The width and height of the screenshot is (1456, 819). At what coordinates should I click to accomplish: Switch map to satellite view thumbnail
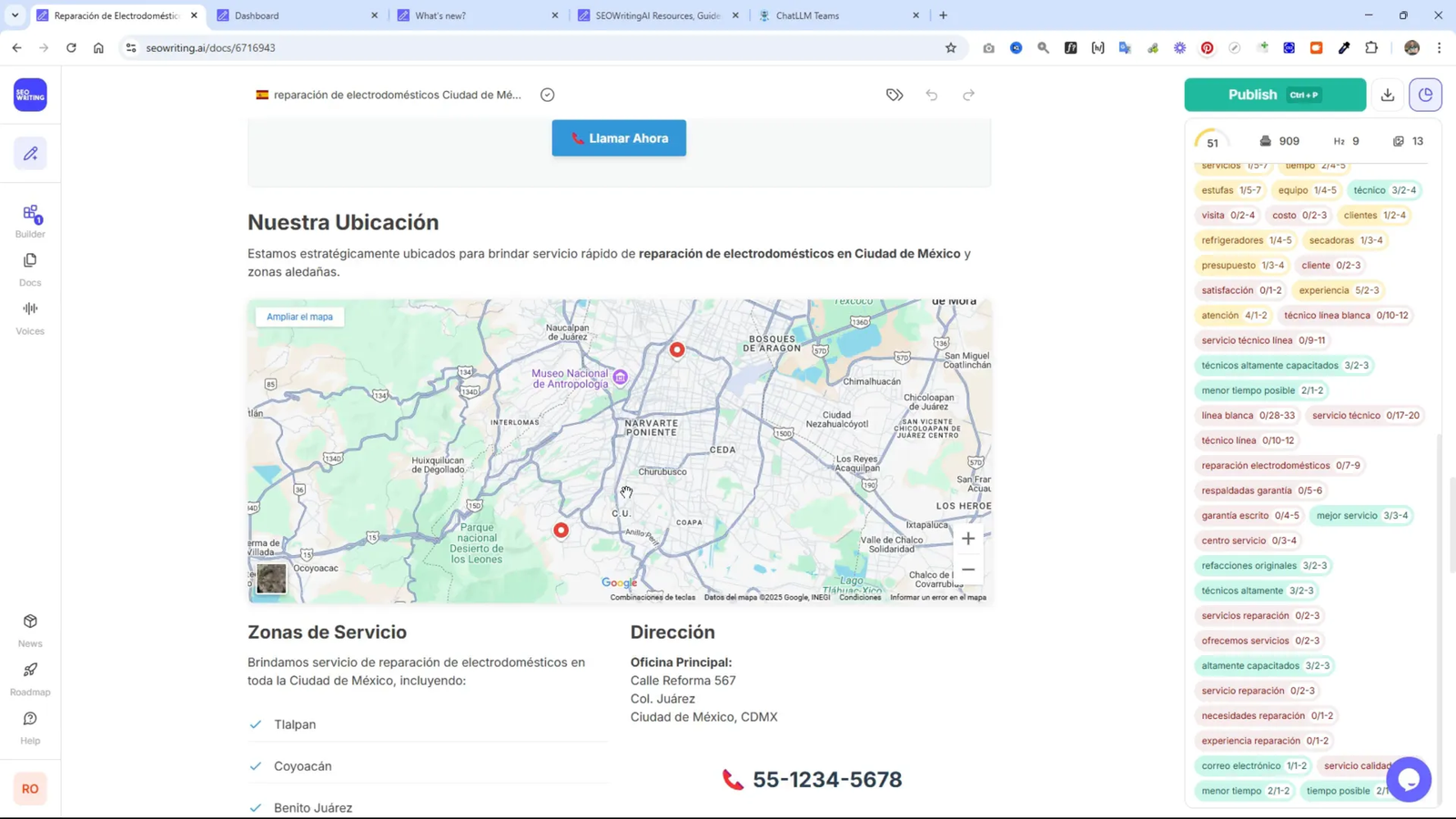[x=270, y=579]
